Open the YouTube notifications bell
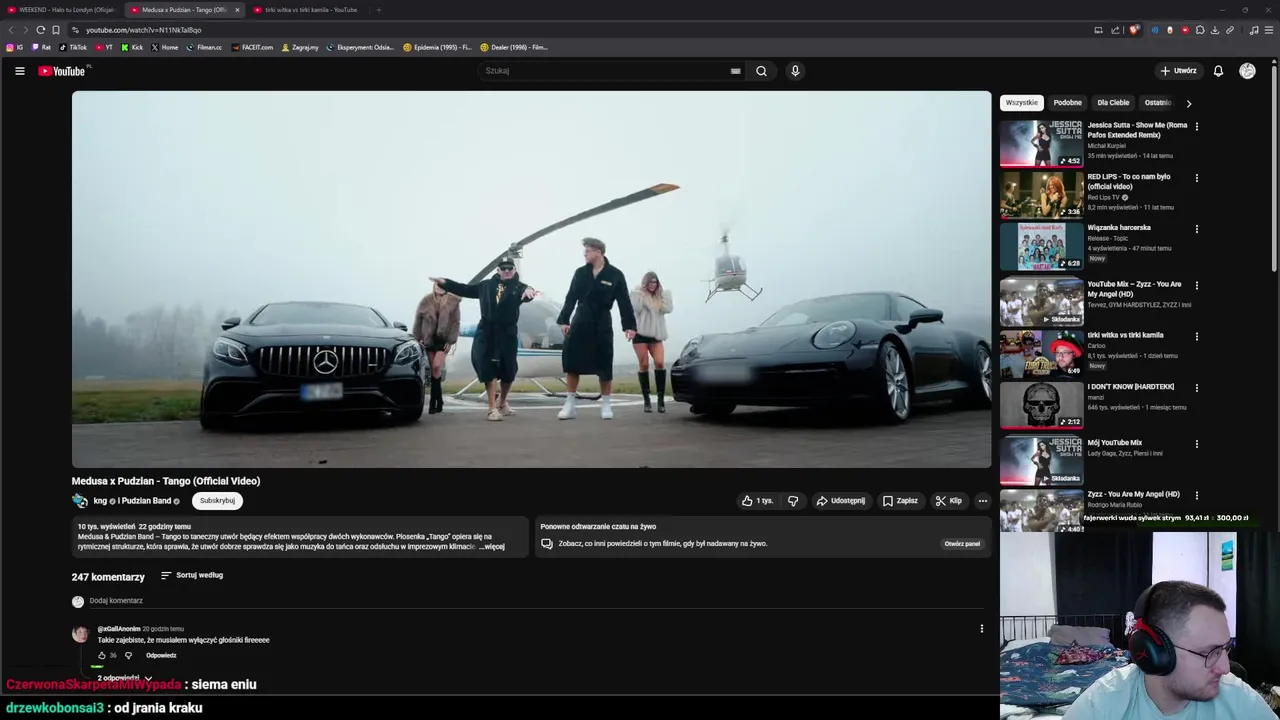 click(x=1218, y=71)
